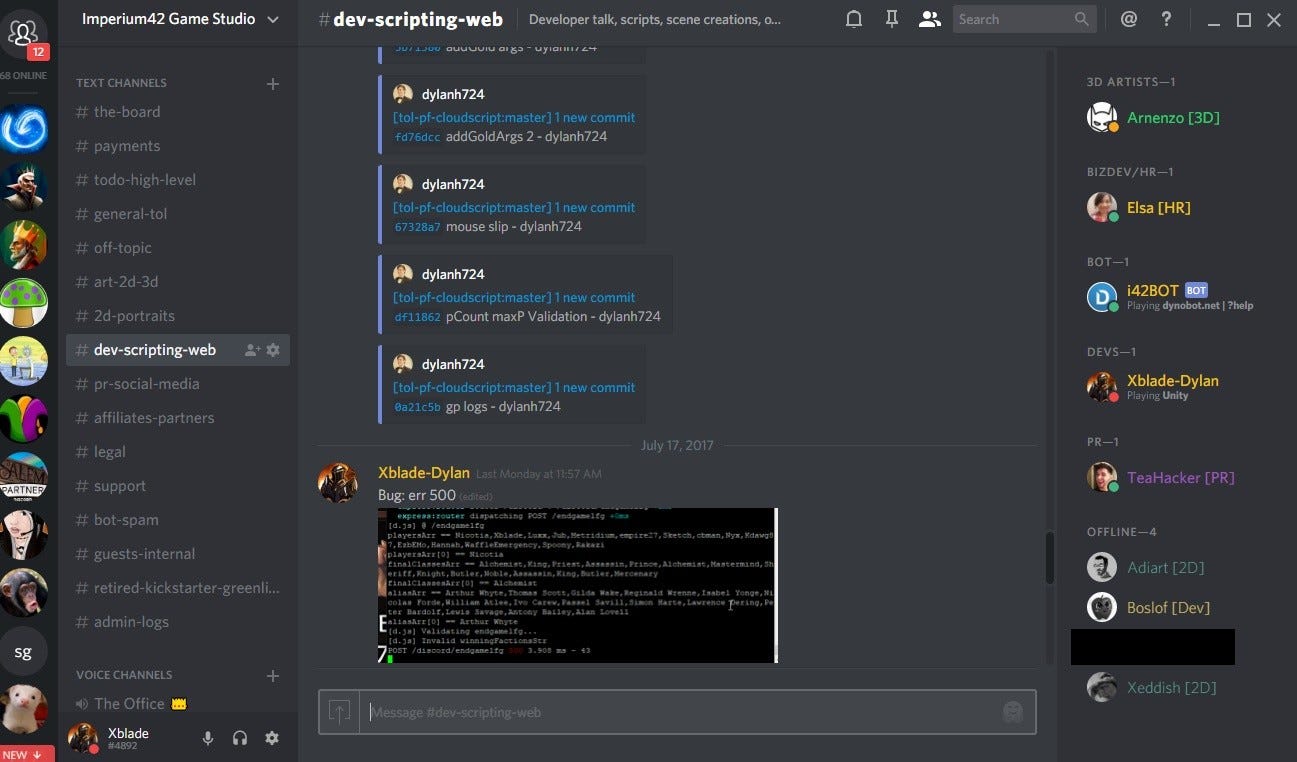Open the legal channel

178,452
